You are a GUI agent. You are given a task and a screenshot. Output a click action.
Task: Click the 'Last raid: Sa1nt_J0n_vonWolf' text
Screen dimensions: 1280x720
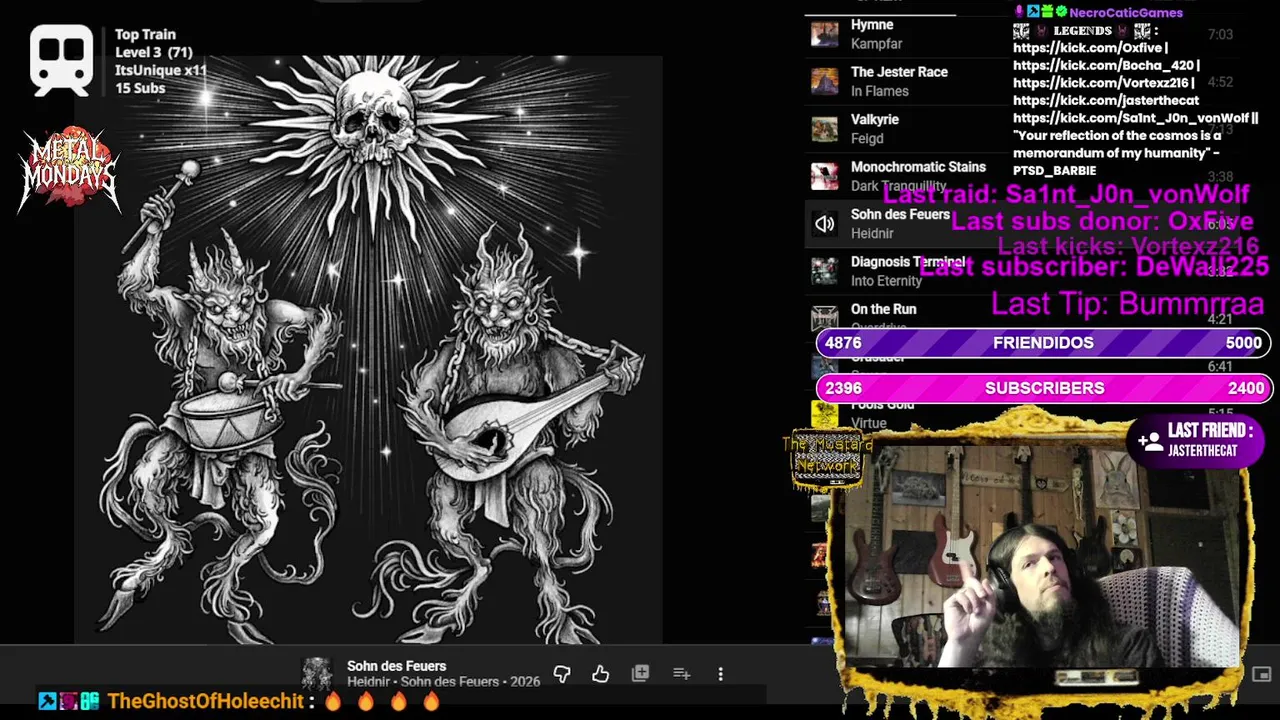click(x=1066, y=194)
